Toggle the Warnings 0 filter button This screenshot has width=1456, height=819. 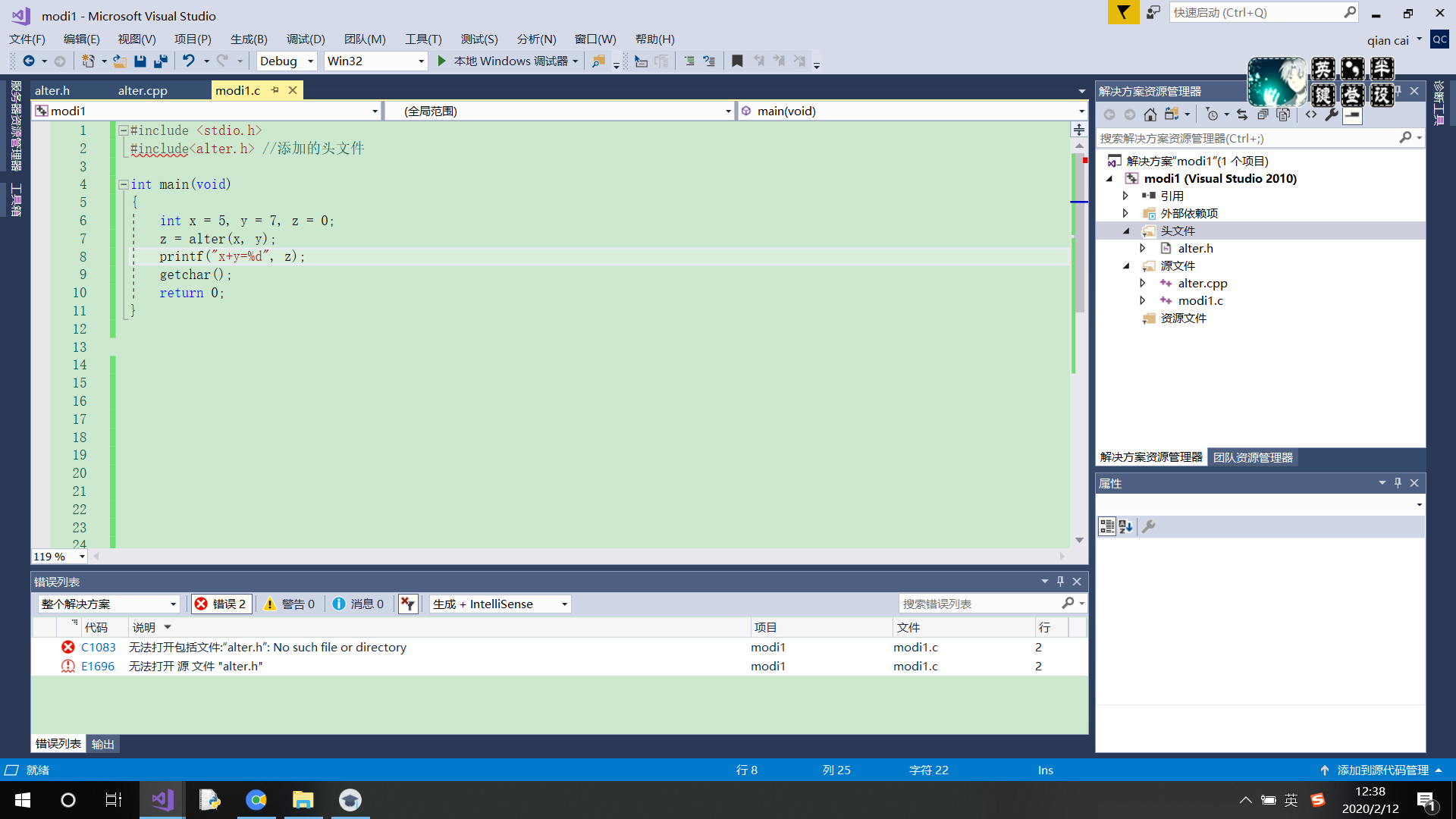[x=290, y=604]
